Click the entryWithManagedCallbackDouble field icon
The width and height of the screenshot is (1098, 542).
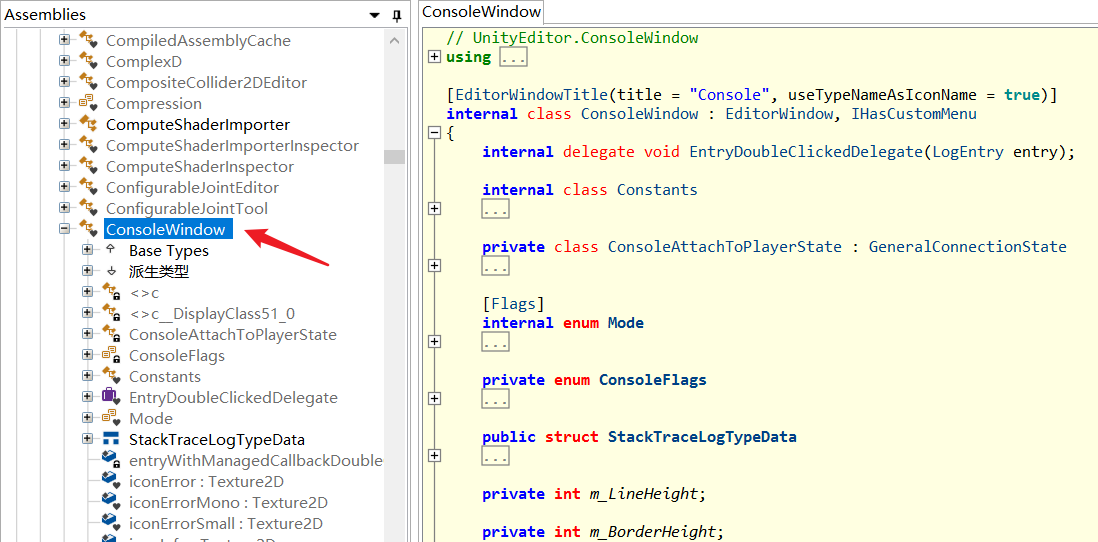click(x=111, y=460)
